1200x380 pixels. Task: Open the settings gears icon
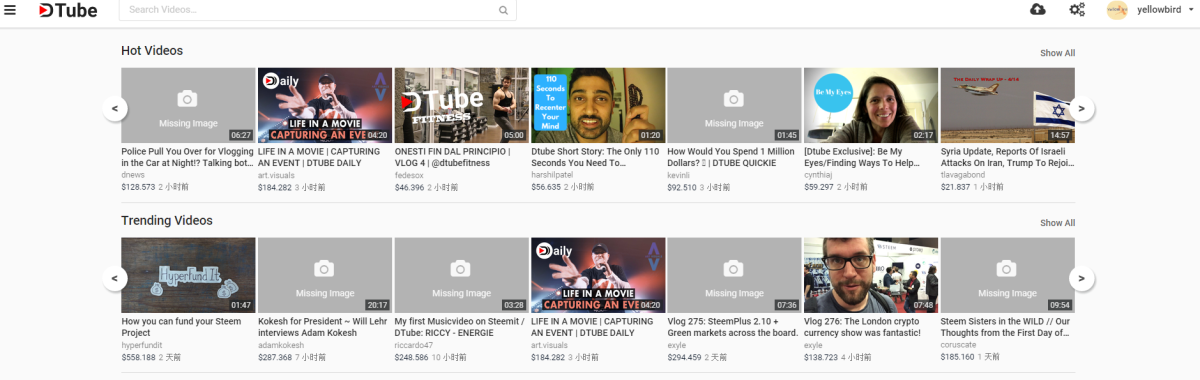point(1077,10)
